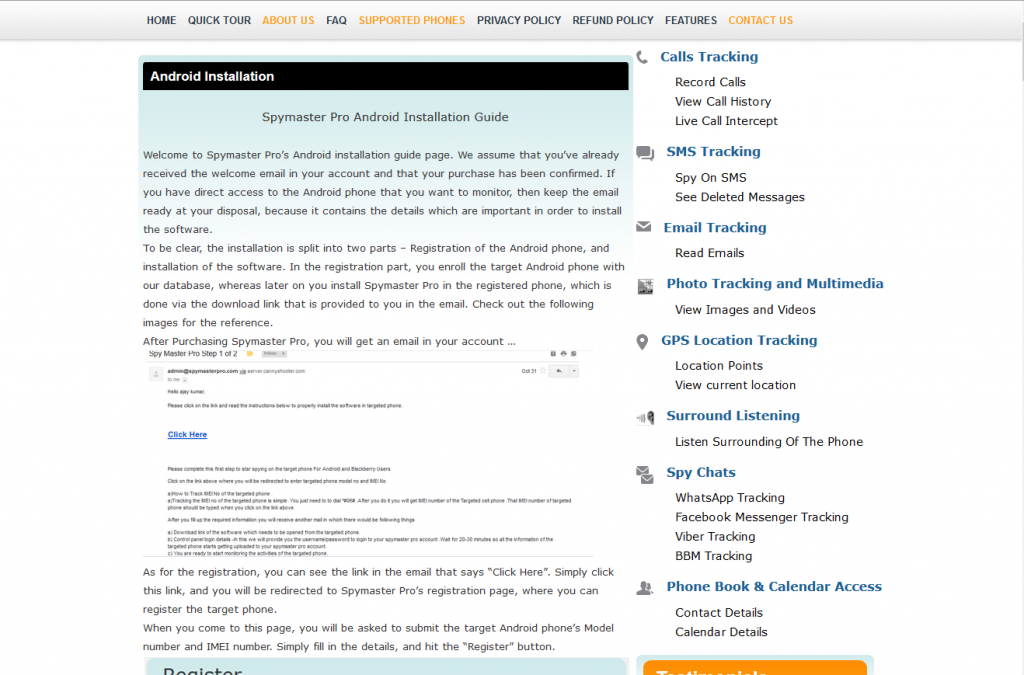Click the blue Click Here link in screenshot
The width and height of the screenshot is (1024, 675).
pos(187,435)
